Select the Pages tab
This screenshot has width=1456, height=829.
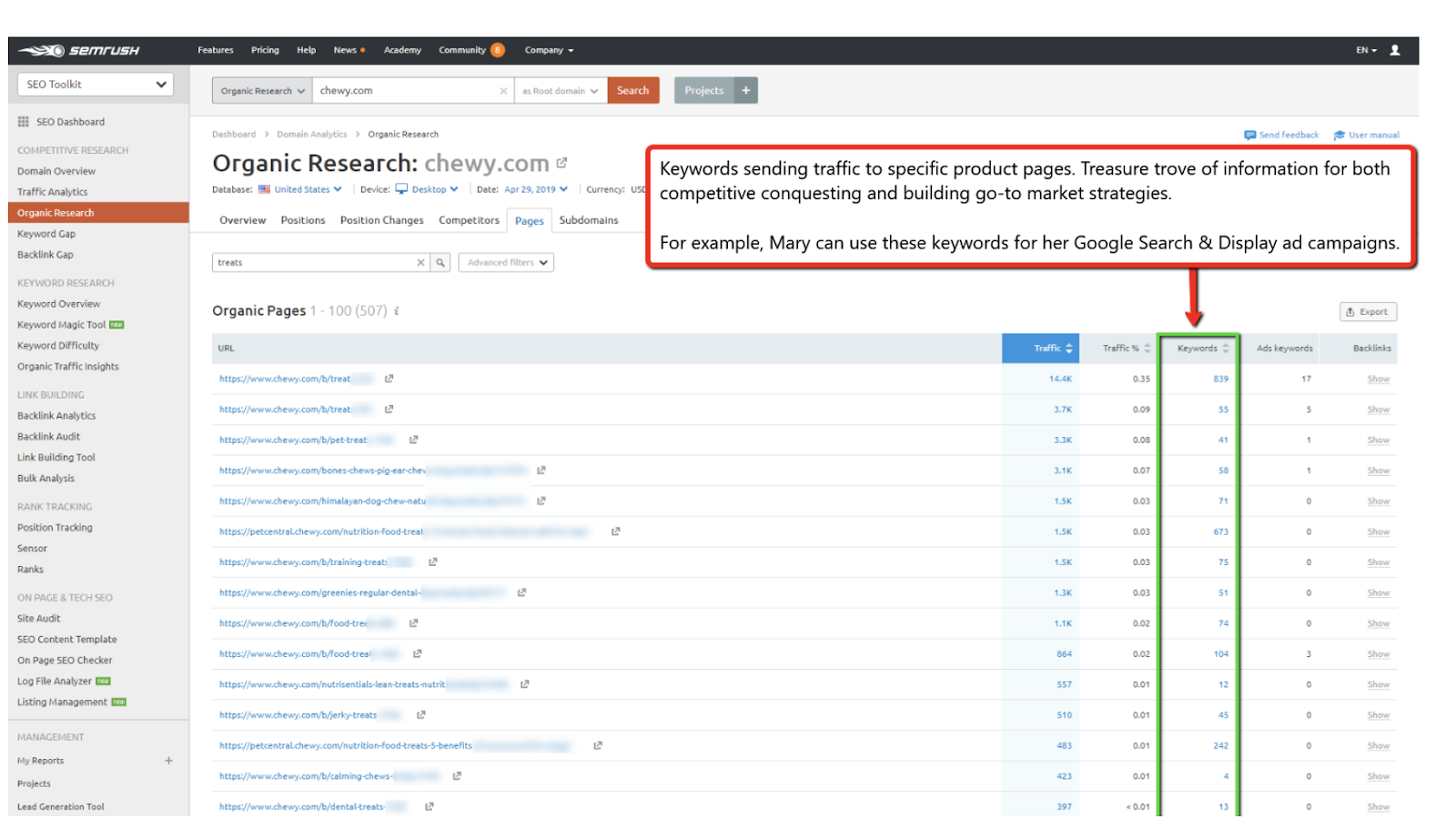point(530,220)
